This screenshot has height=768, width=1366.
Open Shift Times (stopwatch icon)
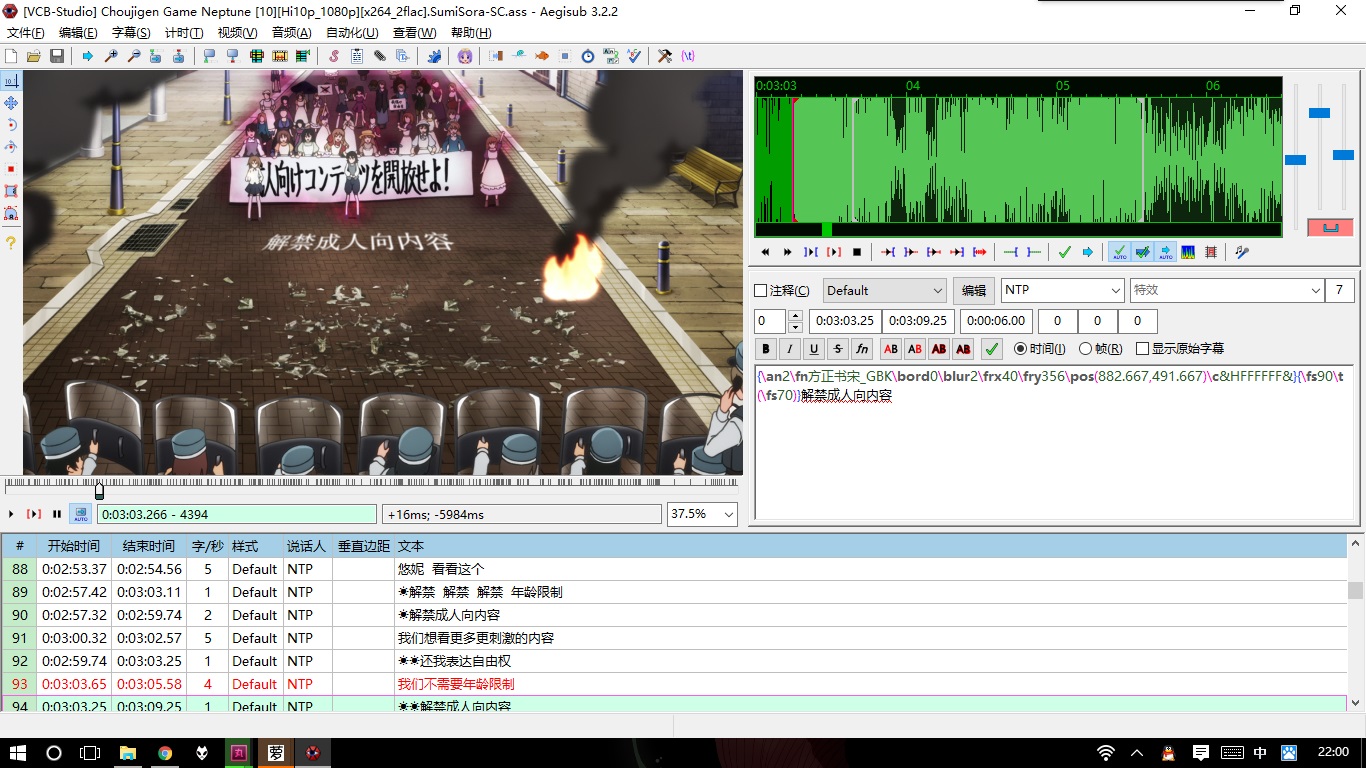[x=587, y=56]
